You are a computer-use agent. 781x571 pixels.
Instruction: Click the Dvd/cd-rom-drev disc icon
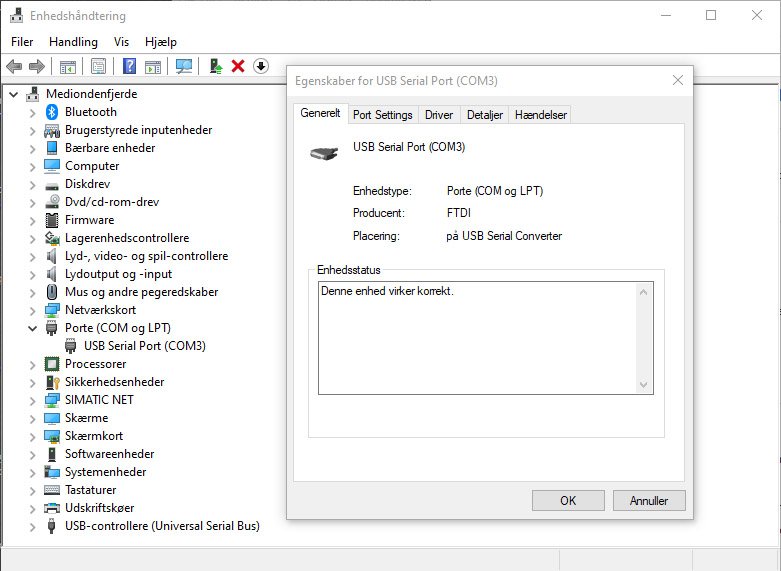pyautogui.click(x=52, y=202)
